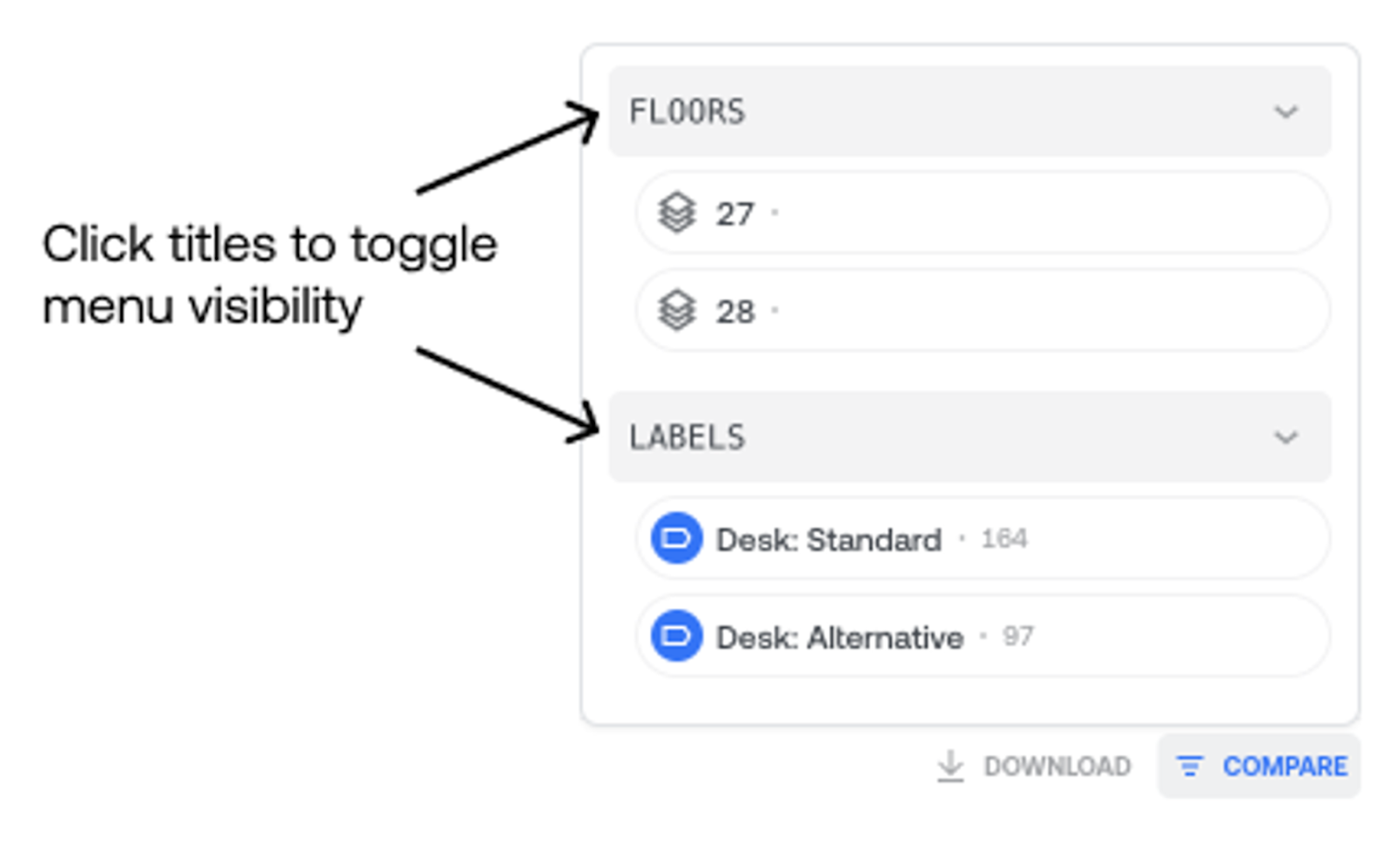Click the 164 count beside Desk: Standard
The image size is (1400, 848).
click(x=1004, y=538)
